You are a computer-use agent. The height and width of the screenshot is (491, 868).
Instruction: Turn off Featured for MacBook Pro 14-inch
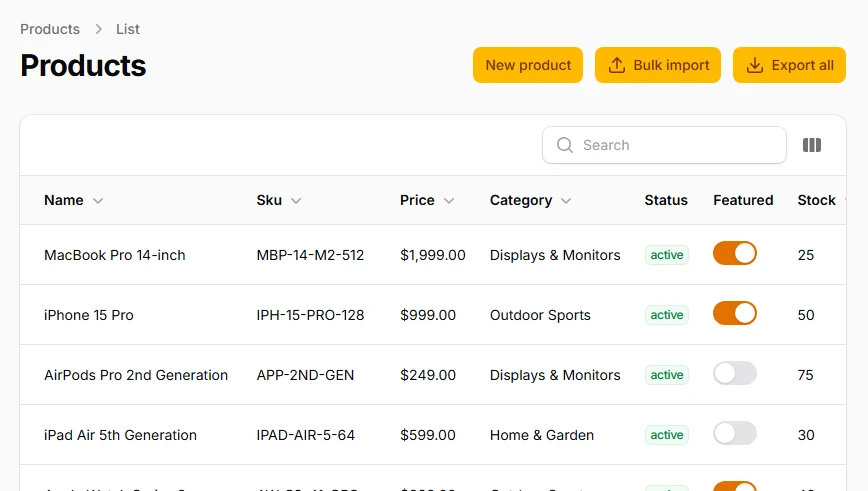[x=735, y=254]
